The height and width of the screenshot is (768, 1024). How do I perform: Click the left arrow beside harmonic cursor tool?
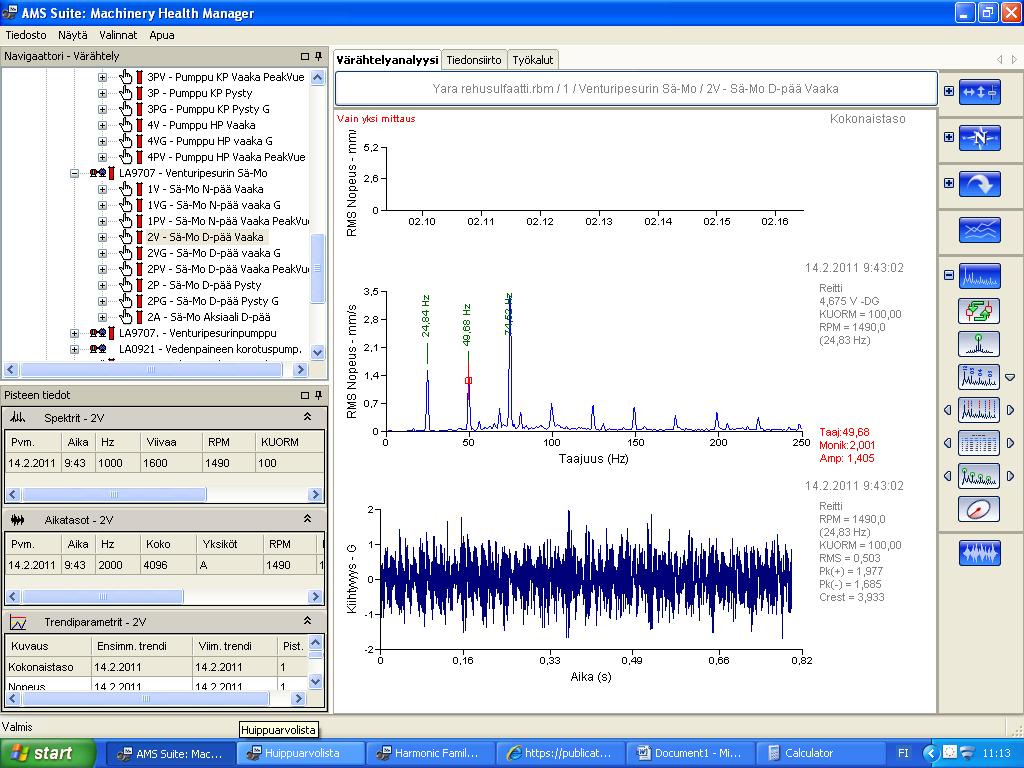pyautogui.click(x=948, y=410)
